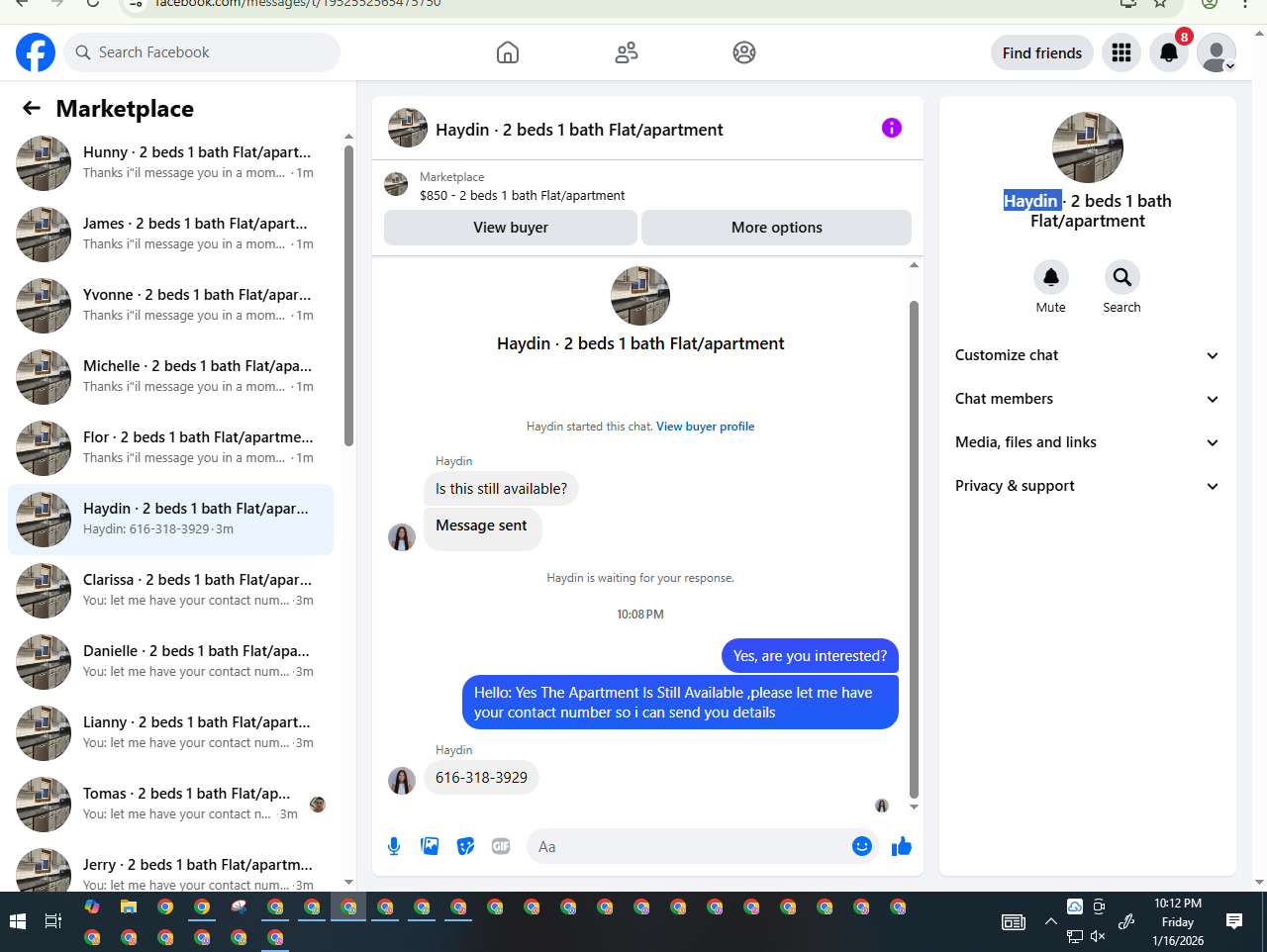The width and height of the screenshot is (1267, 952).
Task: Select the Haydin conversation in the list
Action: (x=171, y=519)
